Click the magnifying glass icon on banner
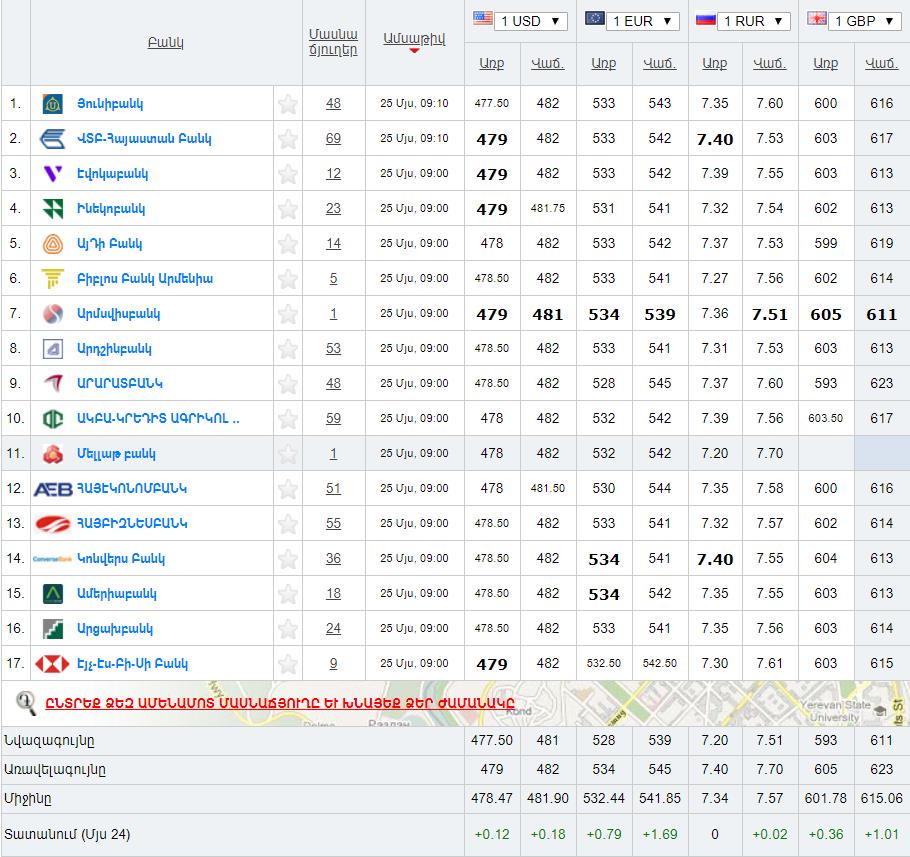The height and width of the screenshot is (857, 910). click(x=26, y=703)
